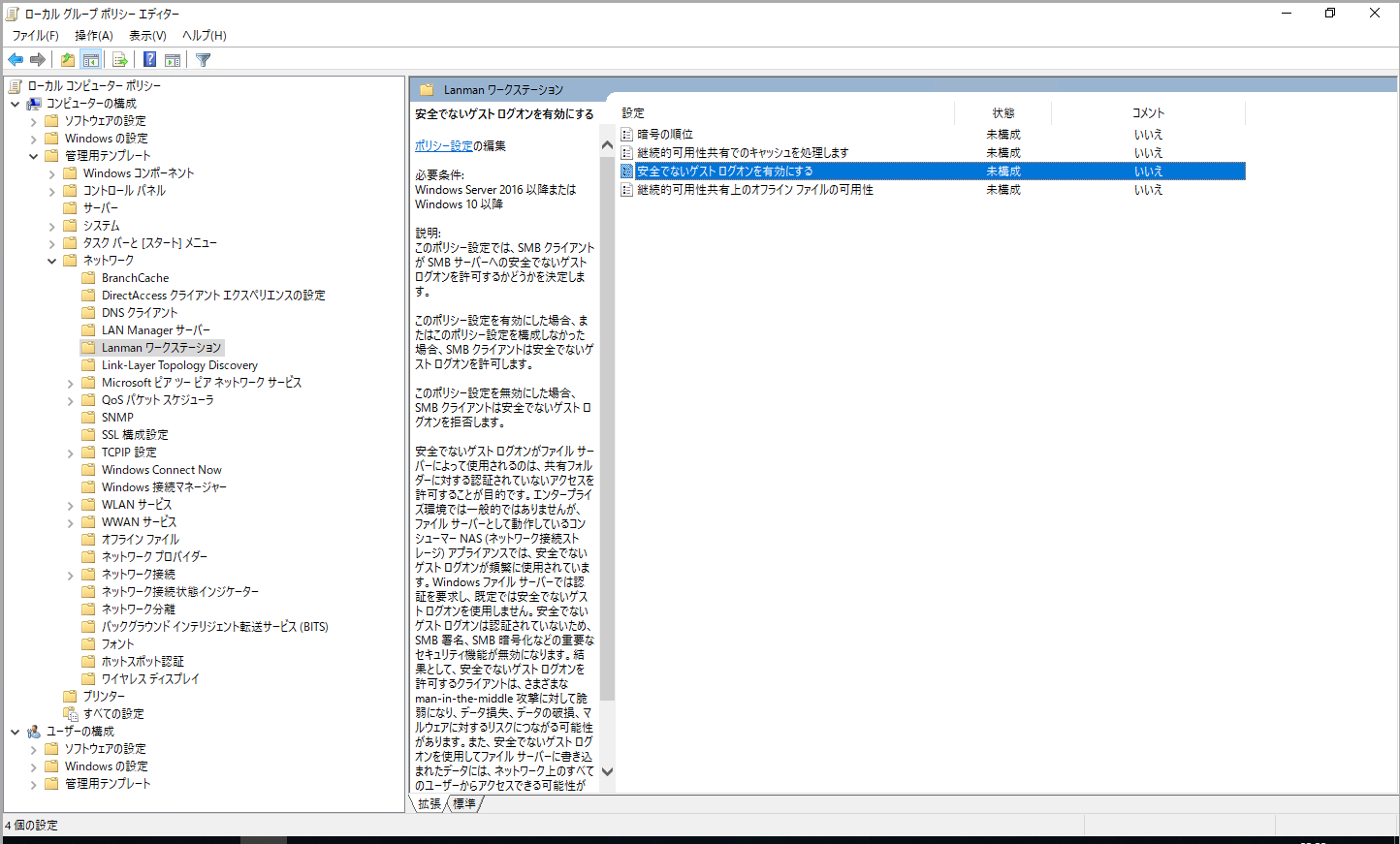Select ワイヤレス ディスプレイ in tree

pos(150,678)
